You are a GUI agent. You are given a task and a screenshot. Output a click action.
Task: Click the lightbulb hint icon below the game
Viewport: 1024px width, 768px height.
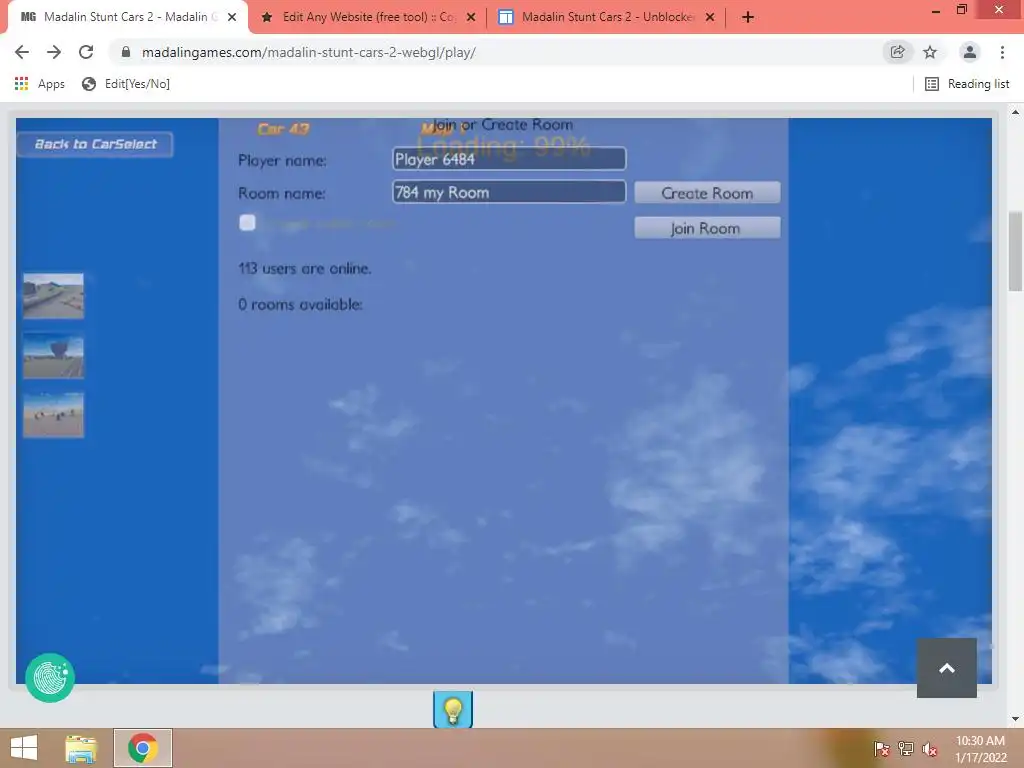click(x=453, y=709)
